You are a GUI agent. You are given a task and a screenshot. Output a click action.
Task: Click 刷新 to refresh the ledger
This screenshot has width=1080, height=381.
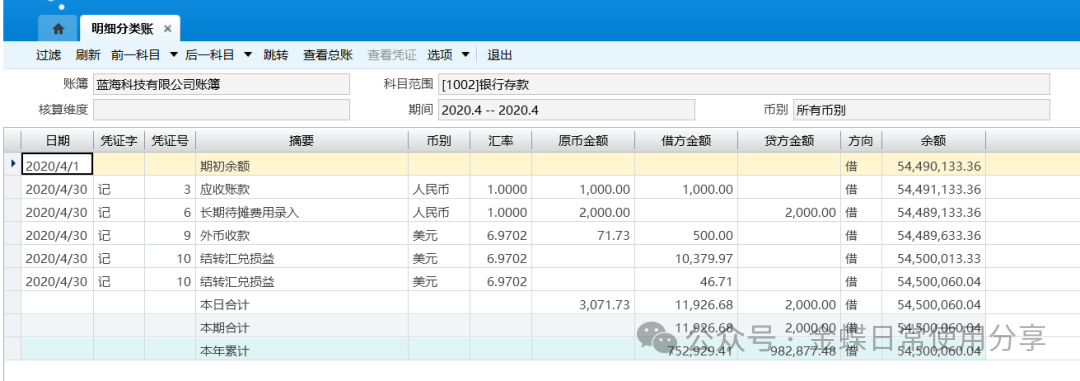88,55
